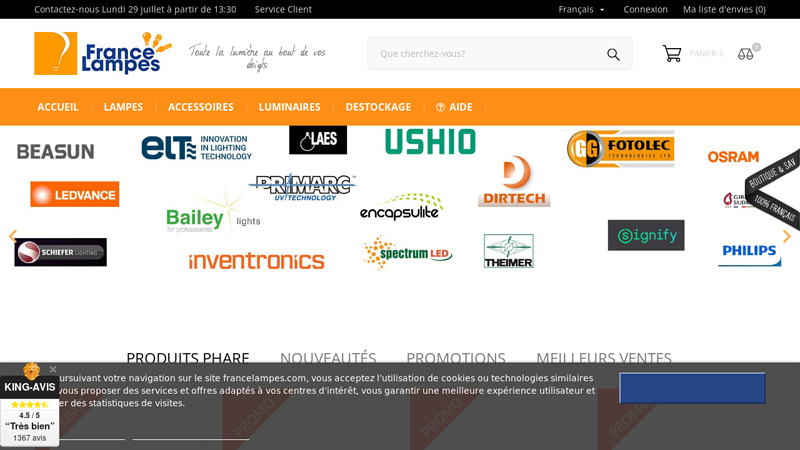Select the PROMOTIONS tab
The height and width of the screenshot is (450, 800).
point(456,357)
